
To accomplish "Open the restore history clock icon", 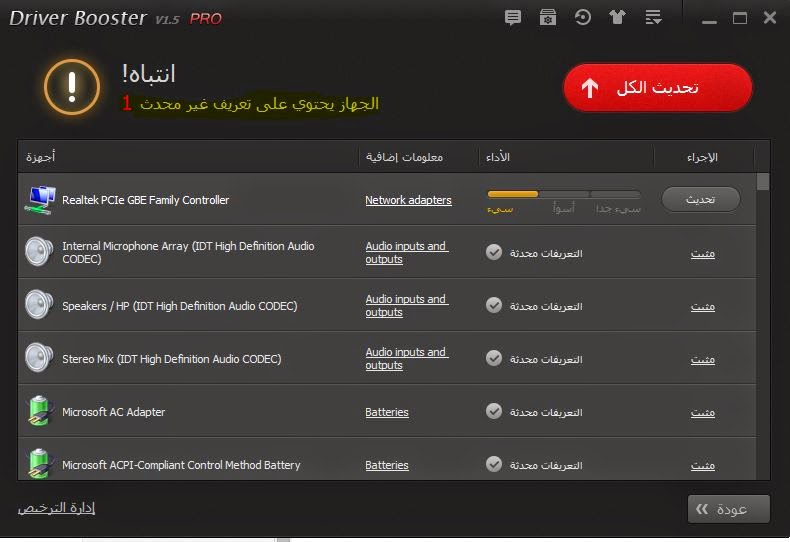I will point(582,18).
